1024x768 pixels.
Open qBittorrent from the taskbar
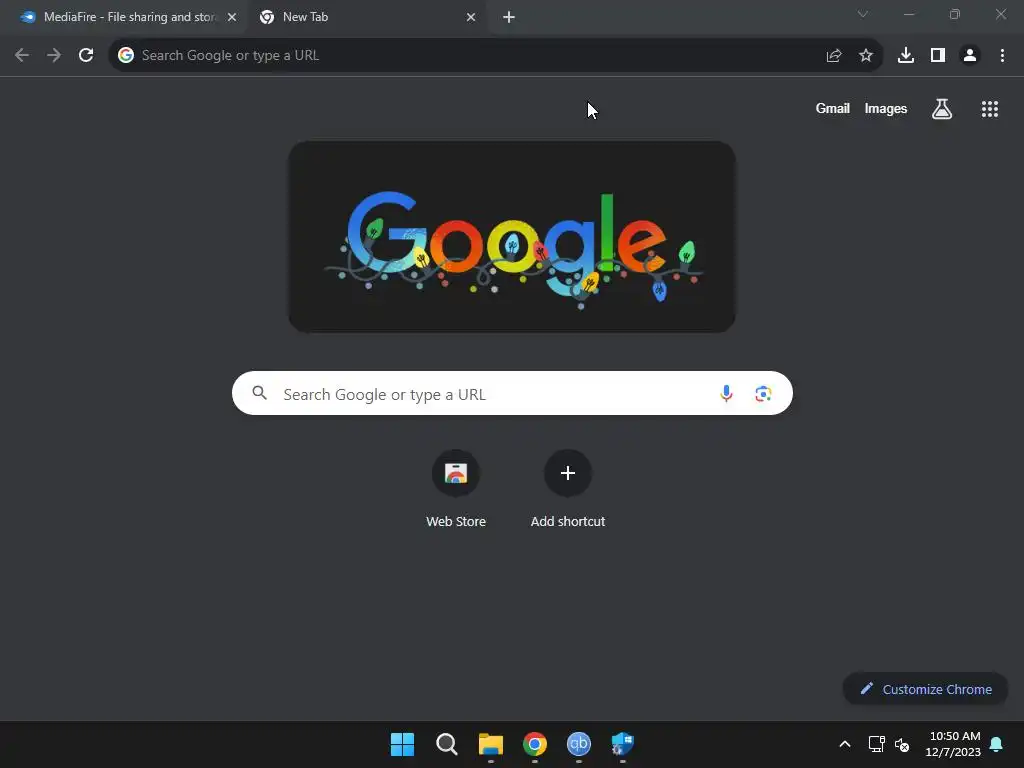tap(579, 744)
